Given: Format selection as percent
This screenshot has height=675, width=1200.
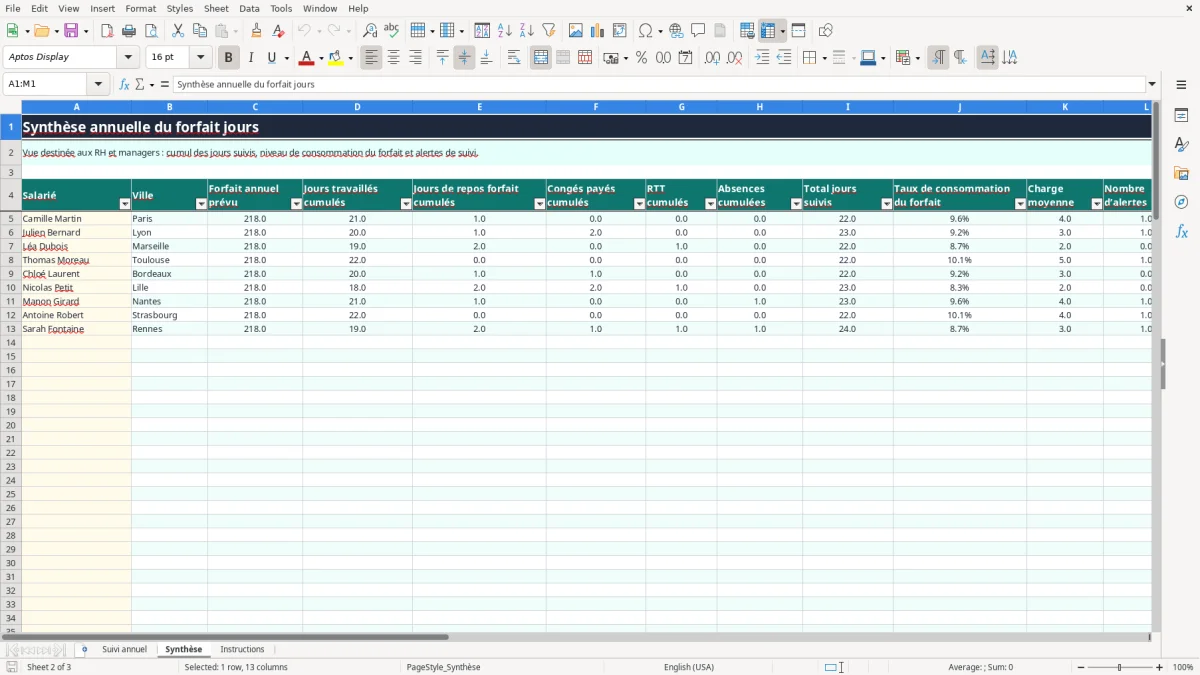Looking at the screenshot, I should [x=641, y=58].
